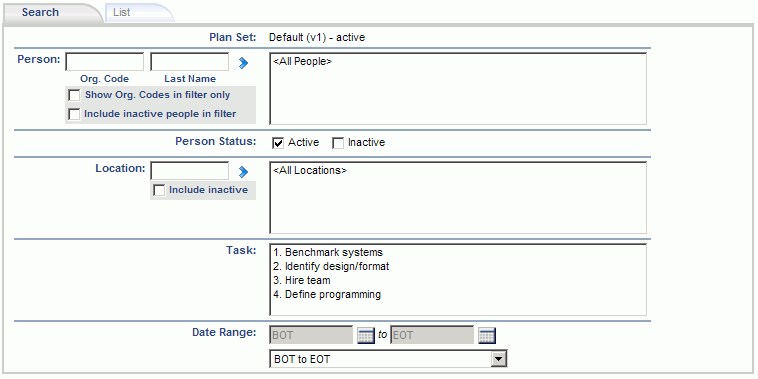Tick the Inactive person status checkbox
758x379 pixels.
338,143
